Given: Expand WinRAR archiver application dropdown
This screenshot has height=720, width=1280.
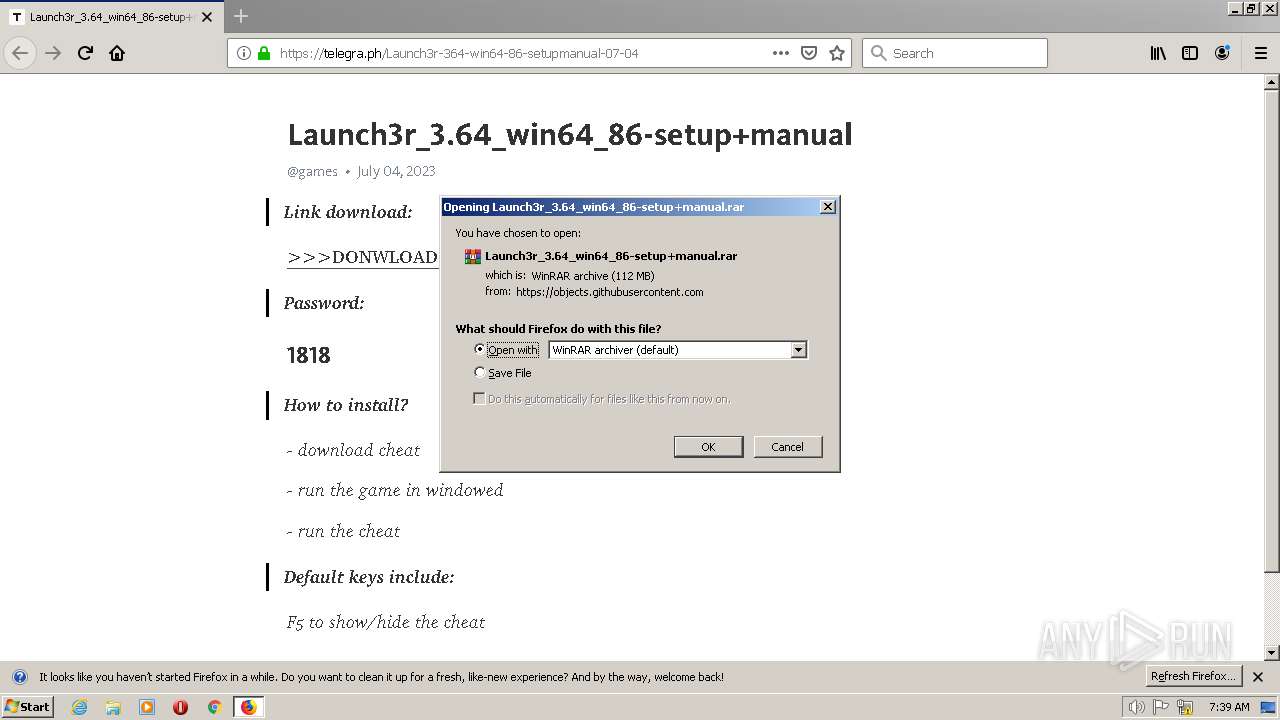Looking at the screenshot, I should click(798, 350).
